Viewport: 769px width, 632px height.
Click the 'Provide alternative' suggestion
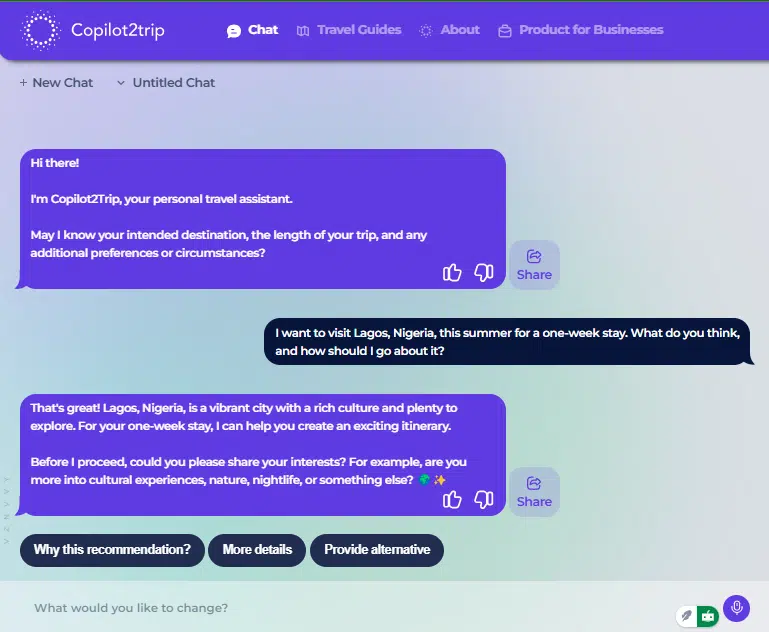(377, 550)
